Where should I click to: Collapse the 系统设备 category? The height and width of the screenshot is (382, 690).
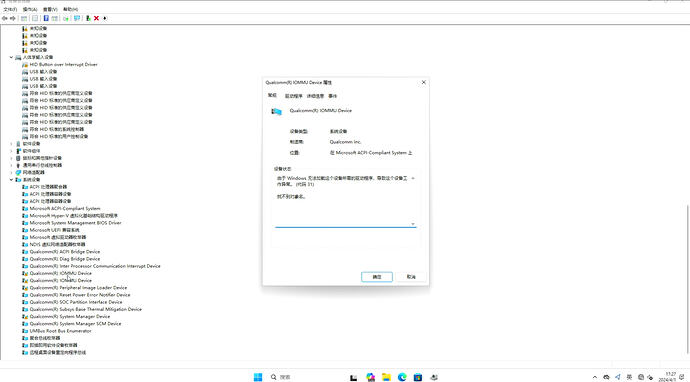click(11, 180)
